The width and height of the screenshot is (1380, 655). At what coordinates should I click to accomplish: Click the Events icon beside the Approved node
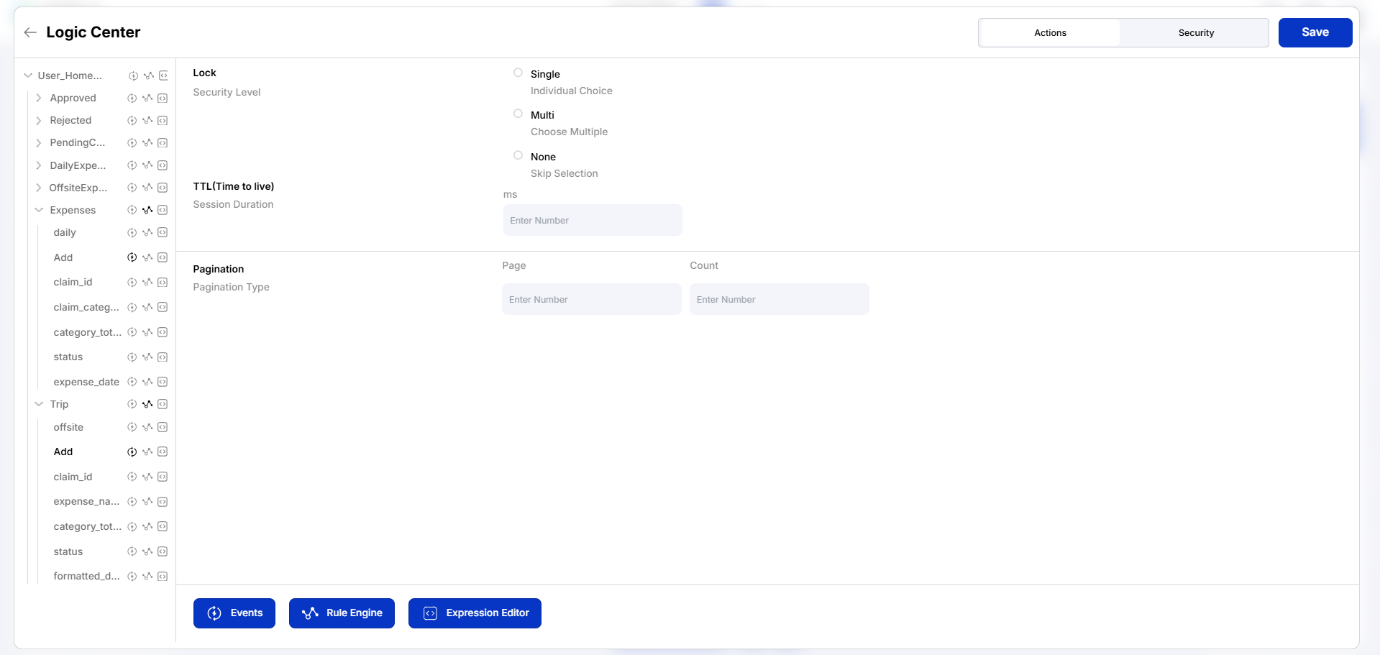click(131, 97)
